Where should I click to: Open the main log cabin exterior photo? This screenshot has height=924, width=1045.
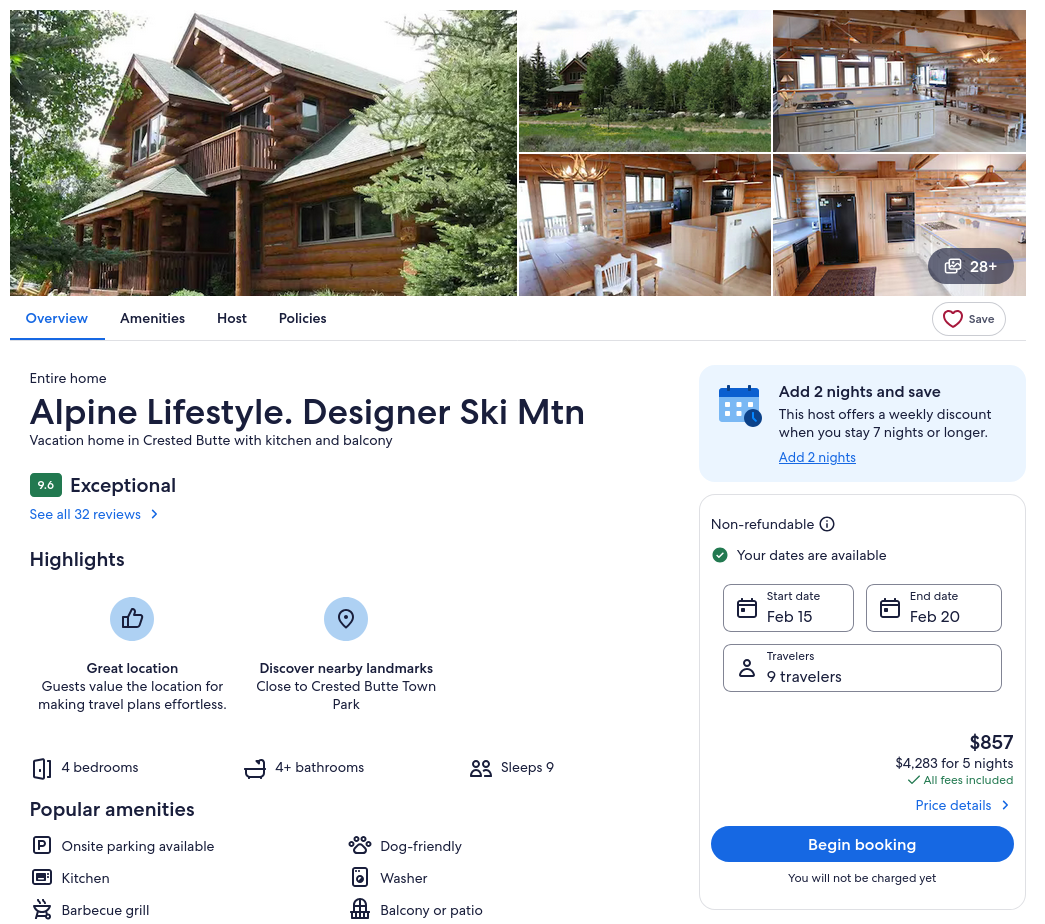tap(263, 153)
